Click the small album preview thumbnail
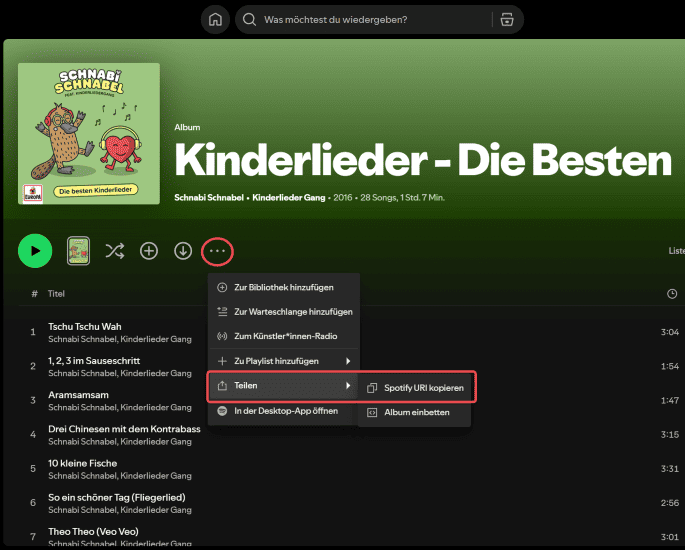Screen dimensions: 685x550 tap(79, 251)
